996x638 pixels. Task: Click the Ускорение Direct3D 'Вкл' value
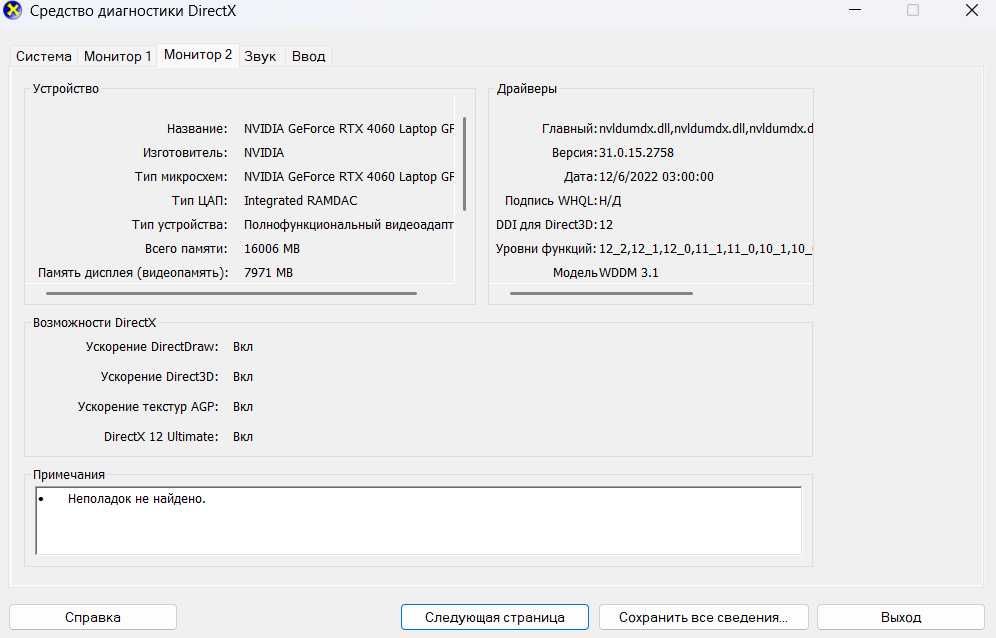[243, 377]
